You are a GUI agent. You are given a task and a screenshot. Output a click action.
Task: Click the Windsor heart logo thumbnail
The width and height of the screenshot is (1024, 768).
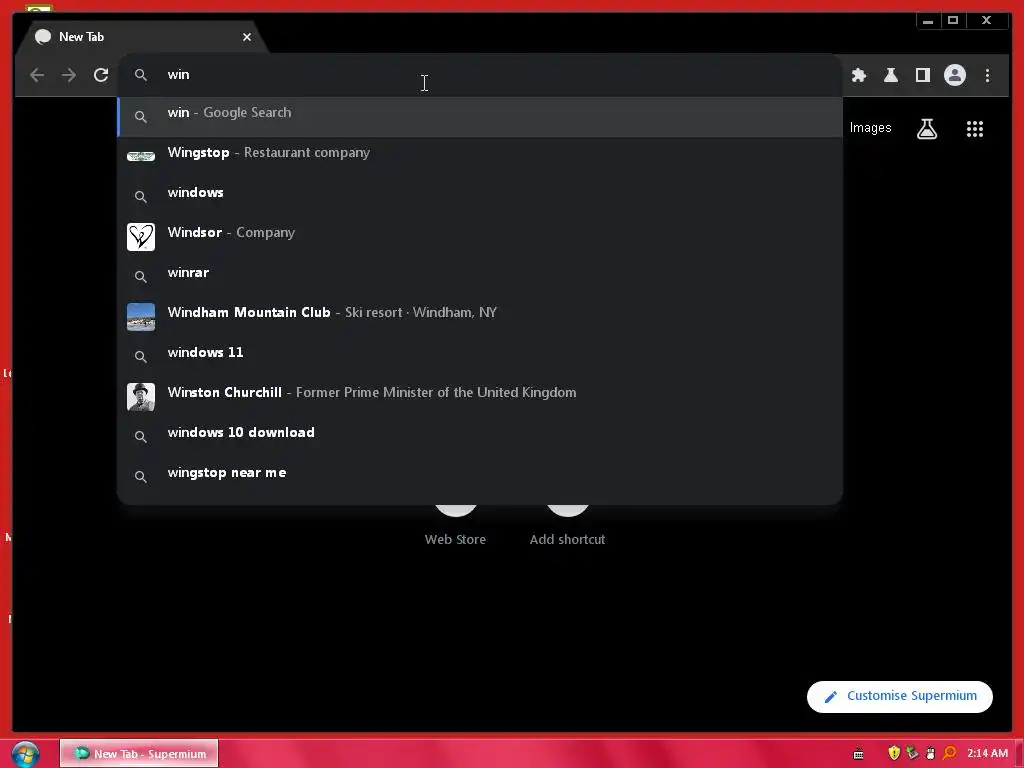140,236
